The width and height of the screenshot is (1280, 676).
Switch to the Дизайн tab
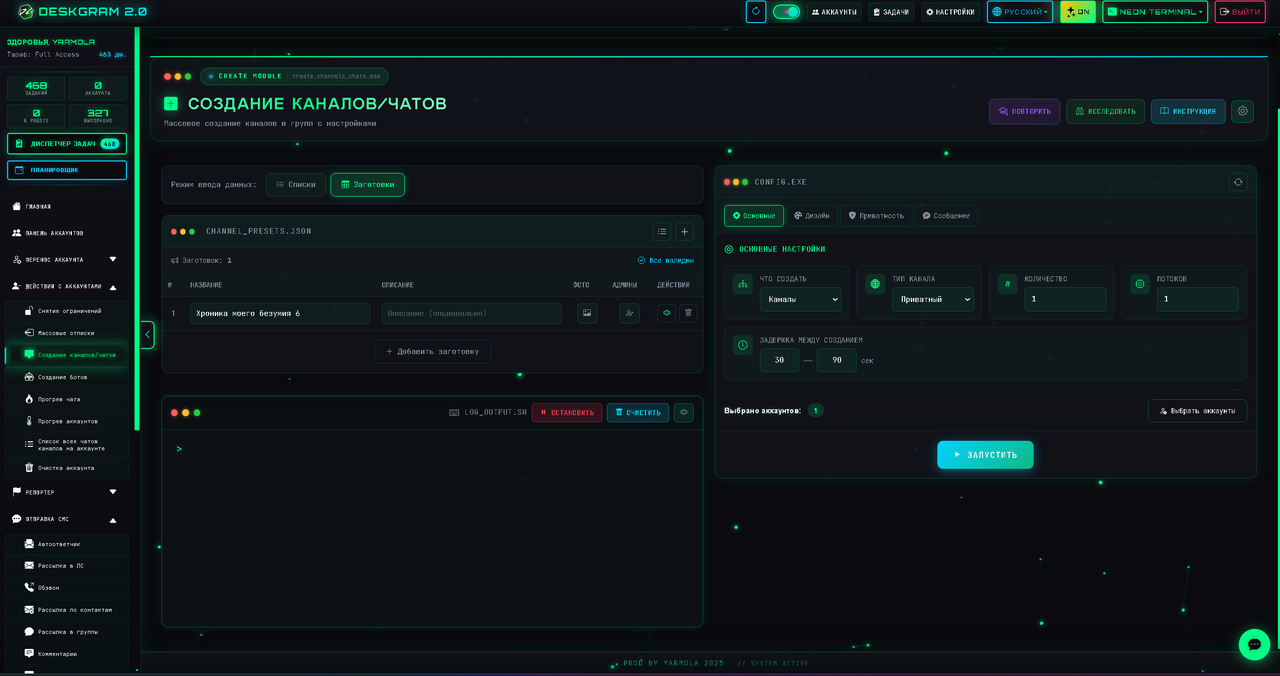tap(811, 215)
